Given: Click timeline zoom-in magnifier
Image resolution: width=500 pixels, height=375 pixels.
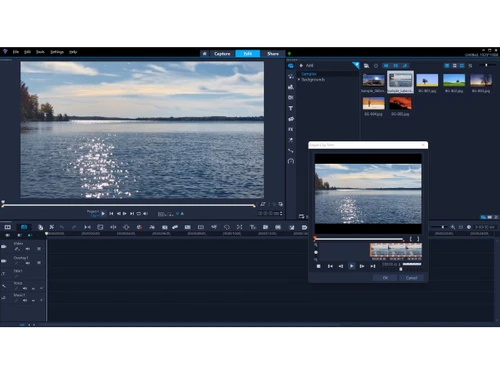Looking at the screenshot, I should [453, 227].
